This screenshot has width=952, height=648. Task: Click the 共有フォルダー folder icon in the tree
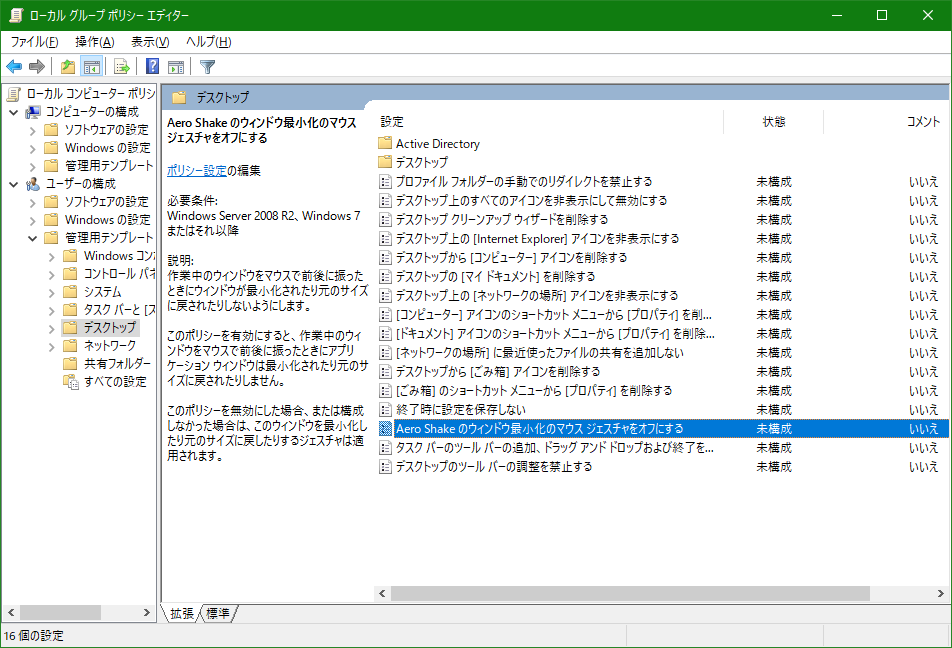coord(70,363)
